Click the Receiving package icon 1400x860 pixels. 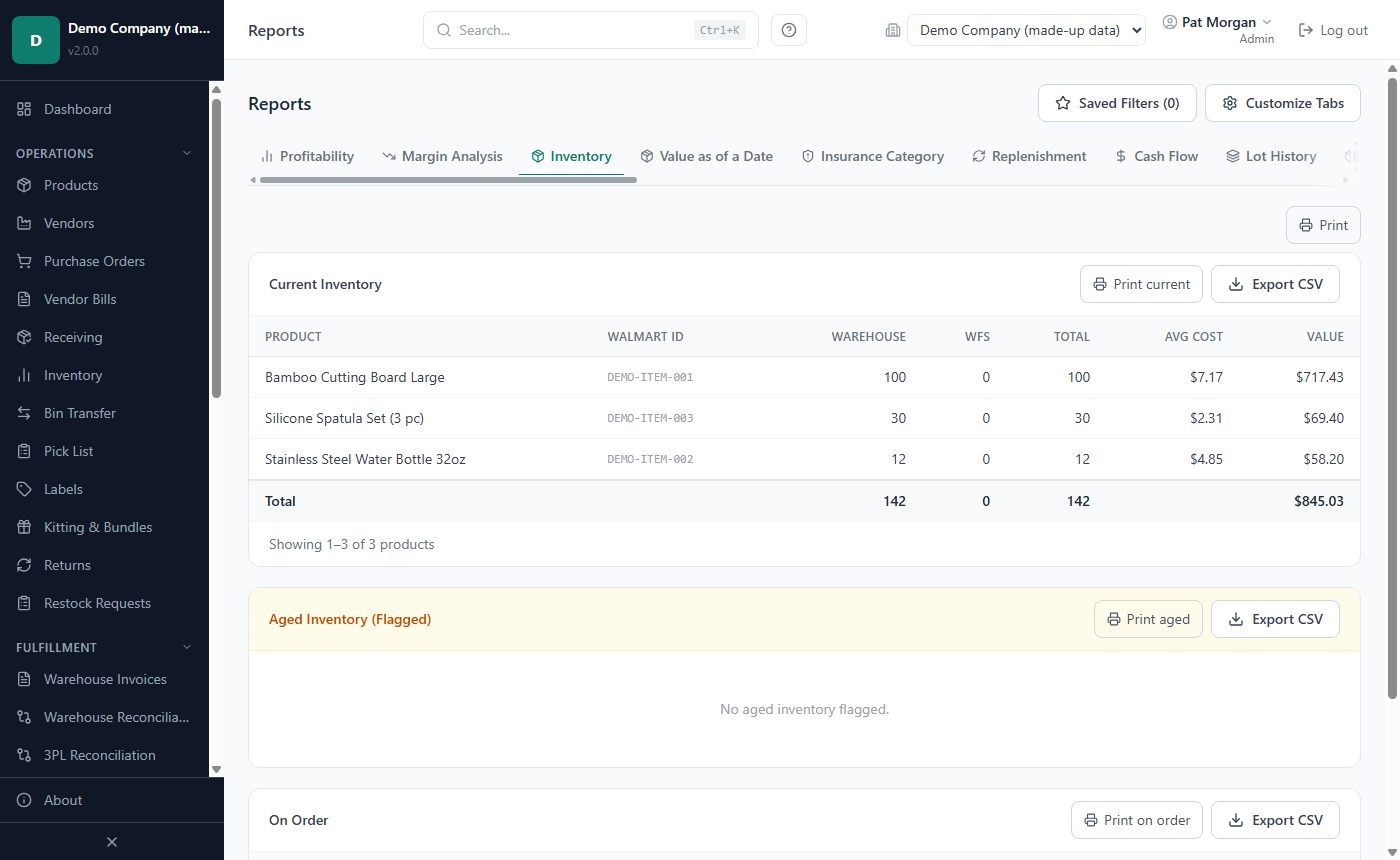point(24,337)
